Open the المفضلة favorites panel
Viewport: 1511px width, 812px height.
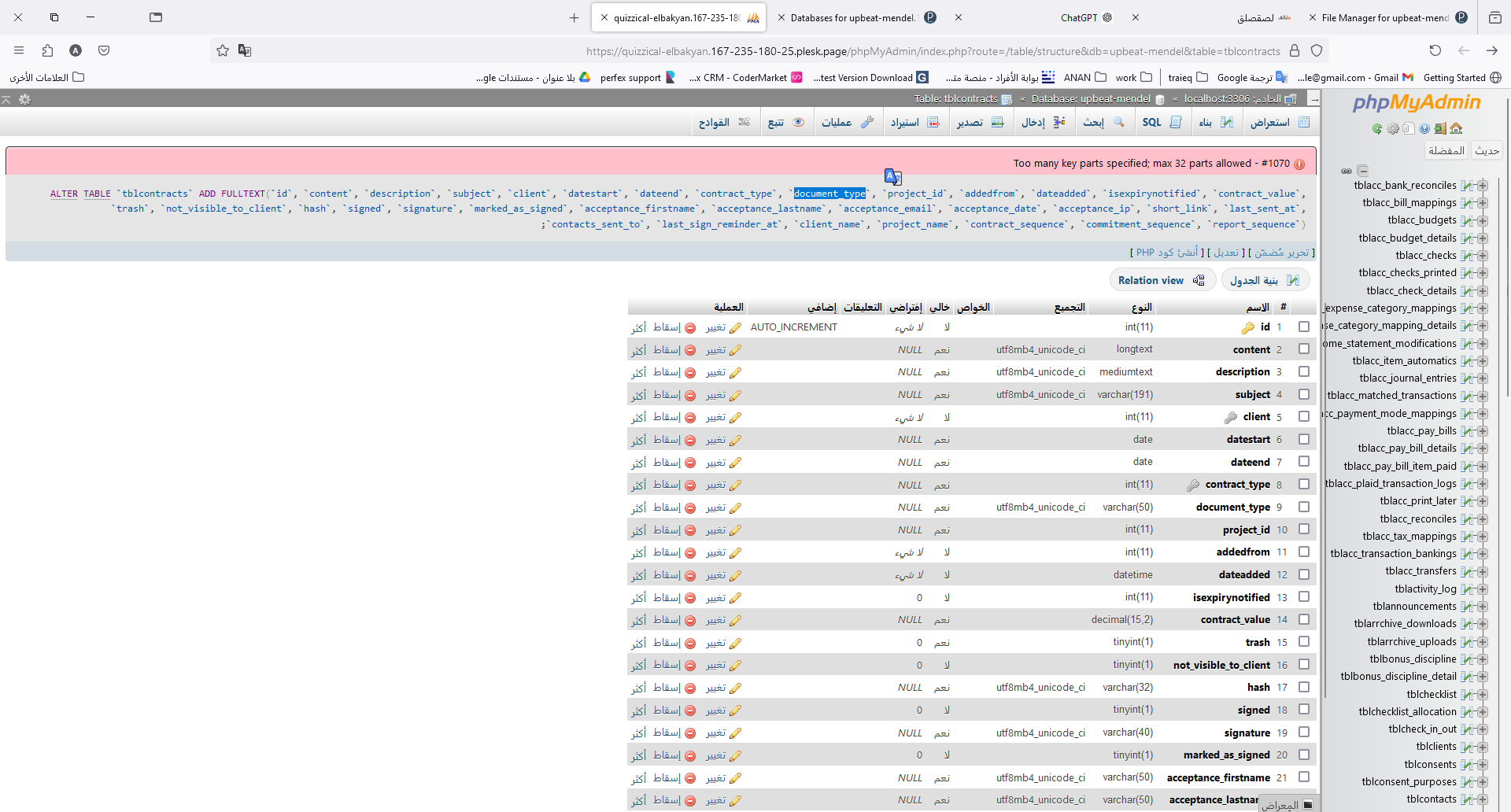coord(1446,150)
